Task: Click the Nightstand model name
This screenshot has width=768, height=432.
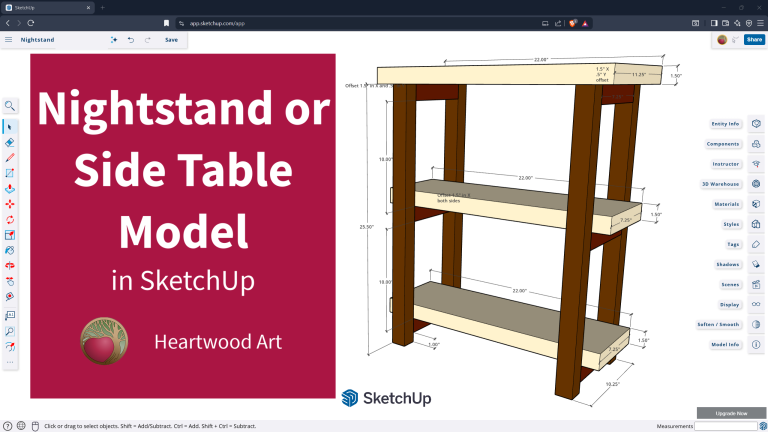Action: pyautogui.click(x=37, y=40)
